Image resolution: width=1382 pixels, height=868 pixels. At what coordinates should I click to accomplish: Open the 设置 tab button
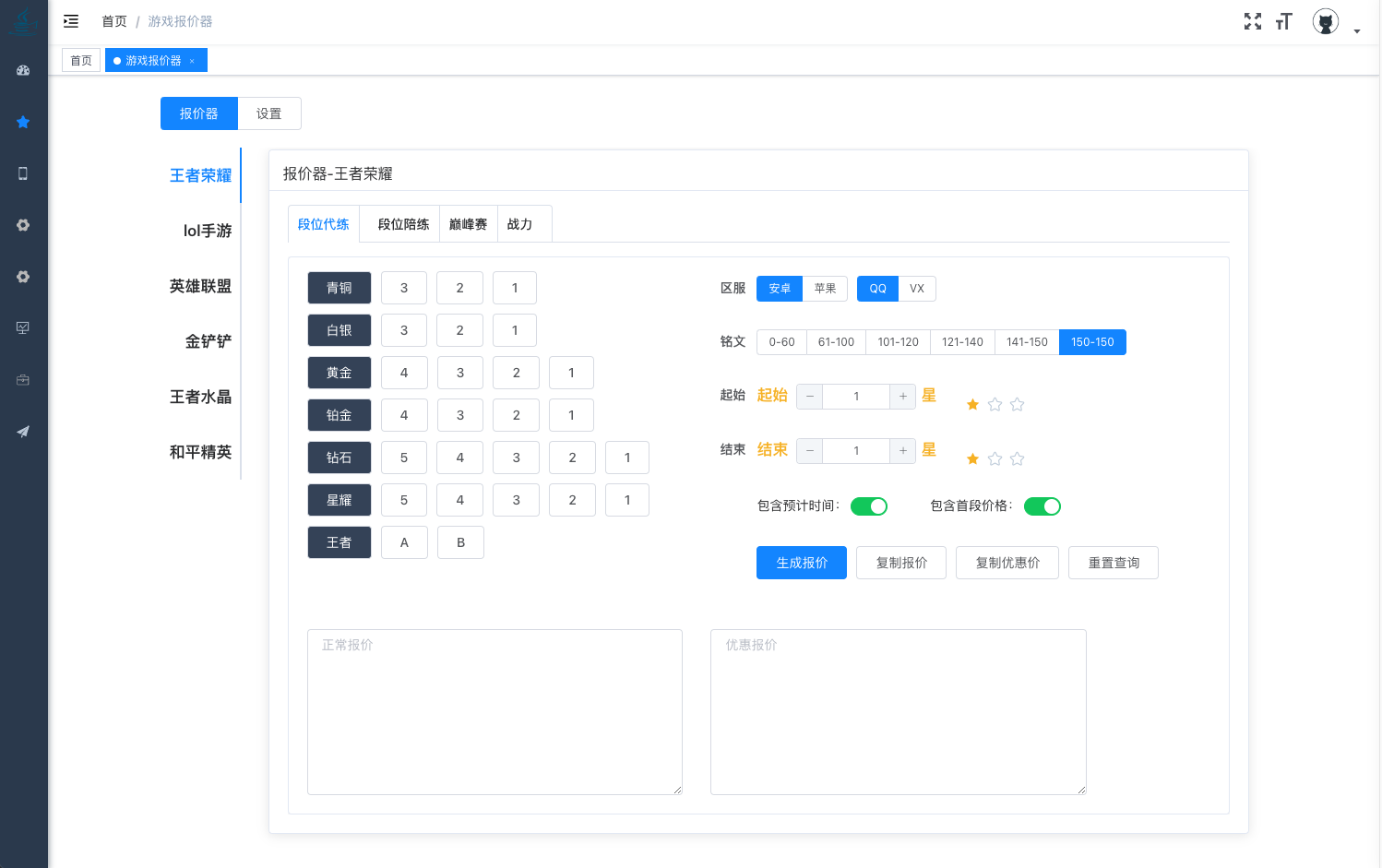coord(269,113)
